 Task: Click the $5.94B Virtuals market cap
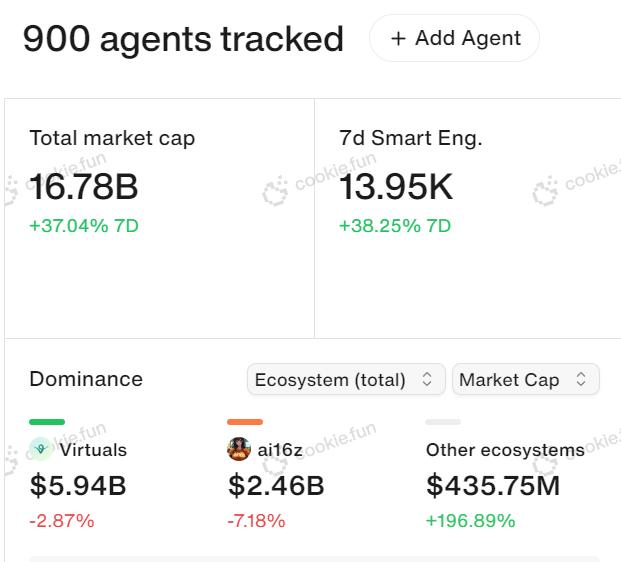78,486
